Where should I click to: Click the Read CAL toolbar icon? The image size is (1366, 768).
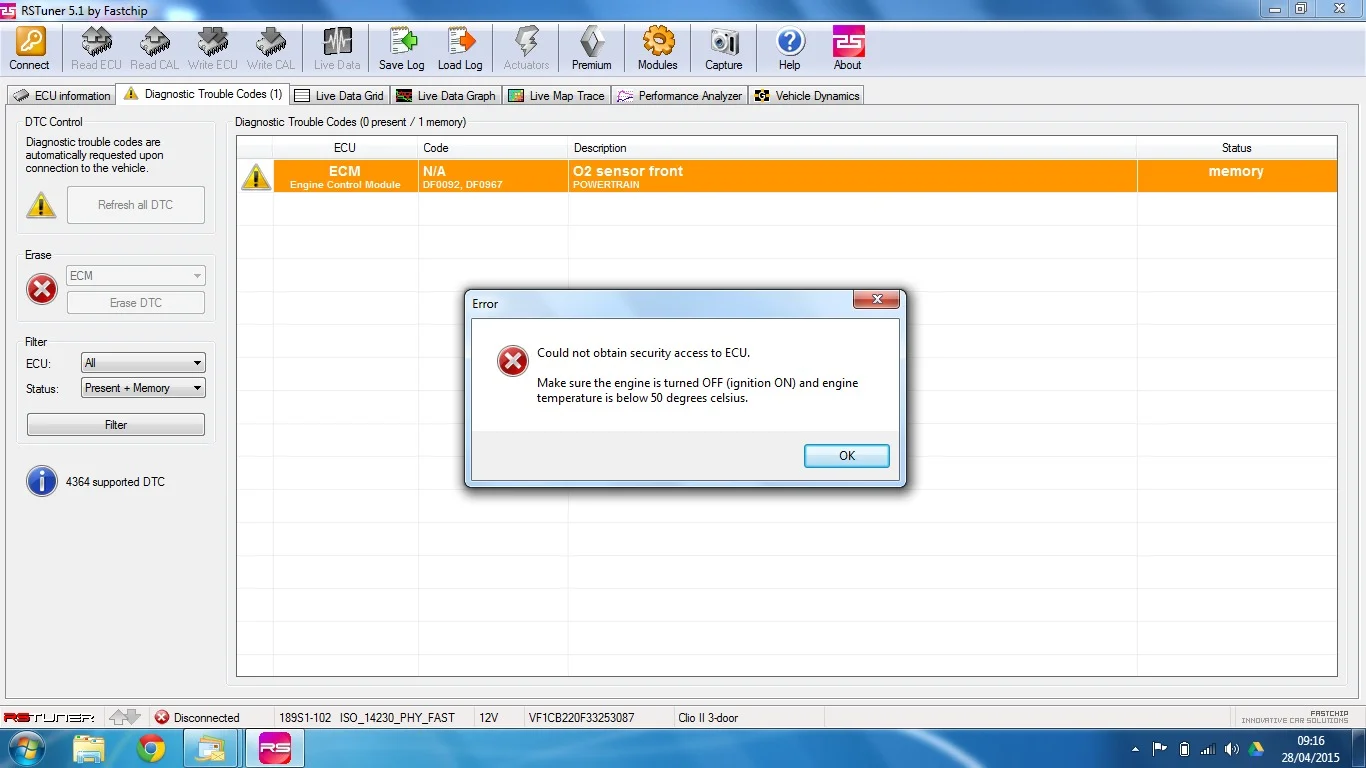pos(154,41)
